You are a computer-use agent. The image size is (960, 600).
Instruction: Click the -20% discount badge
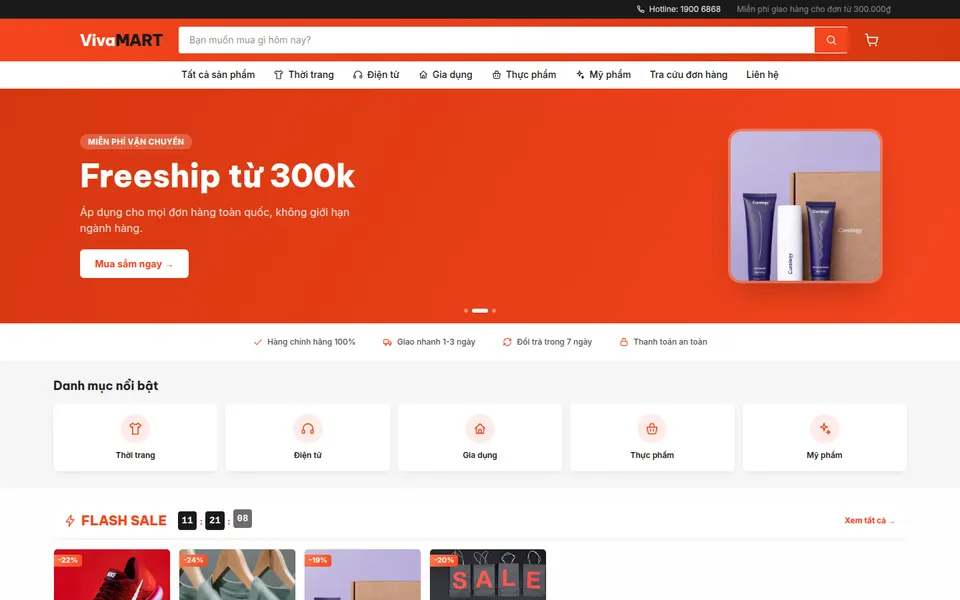coord(444,560)
